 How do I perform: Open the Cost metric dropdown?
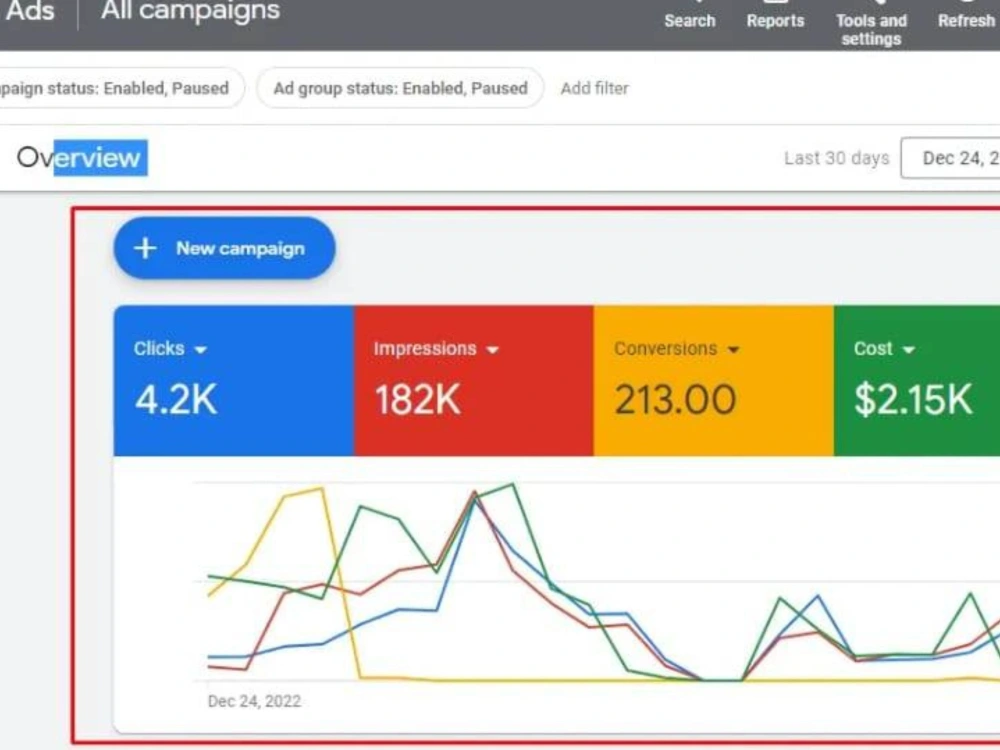coord(884,349)
